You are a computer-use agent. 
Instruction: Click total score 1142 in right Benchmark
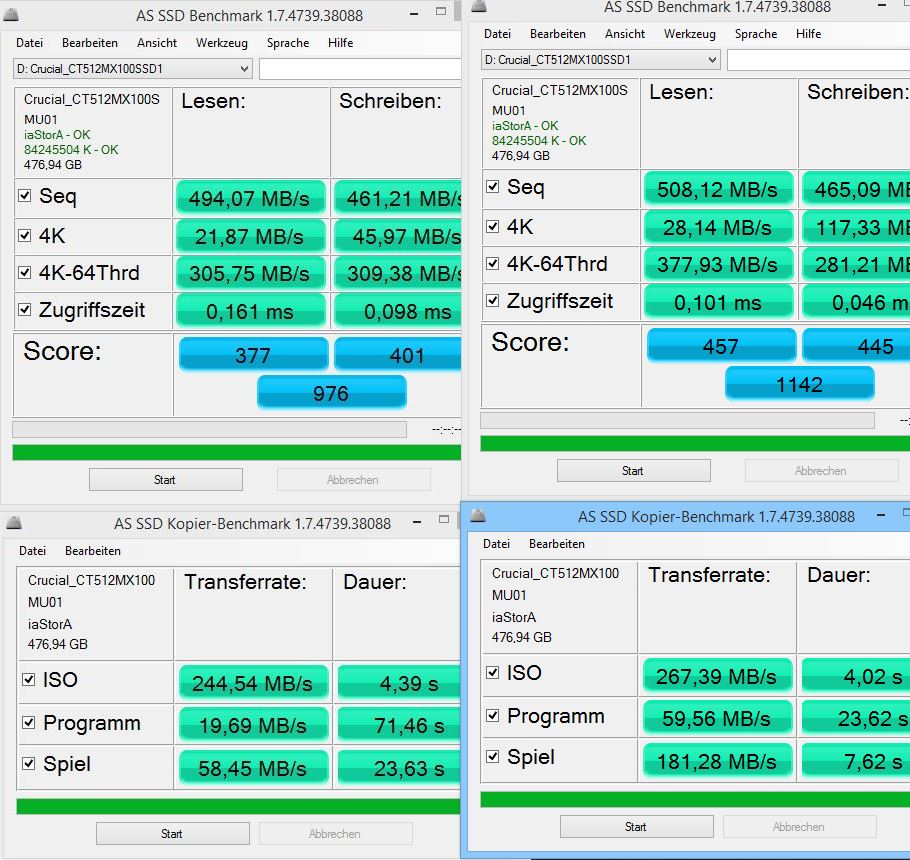799,384
